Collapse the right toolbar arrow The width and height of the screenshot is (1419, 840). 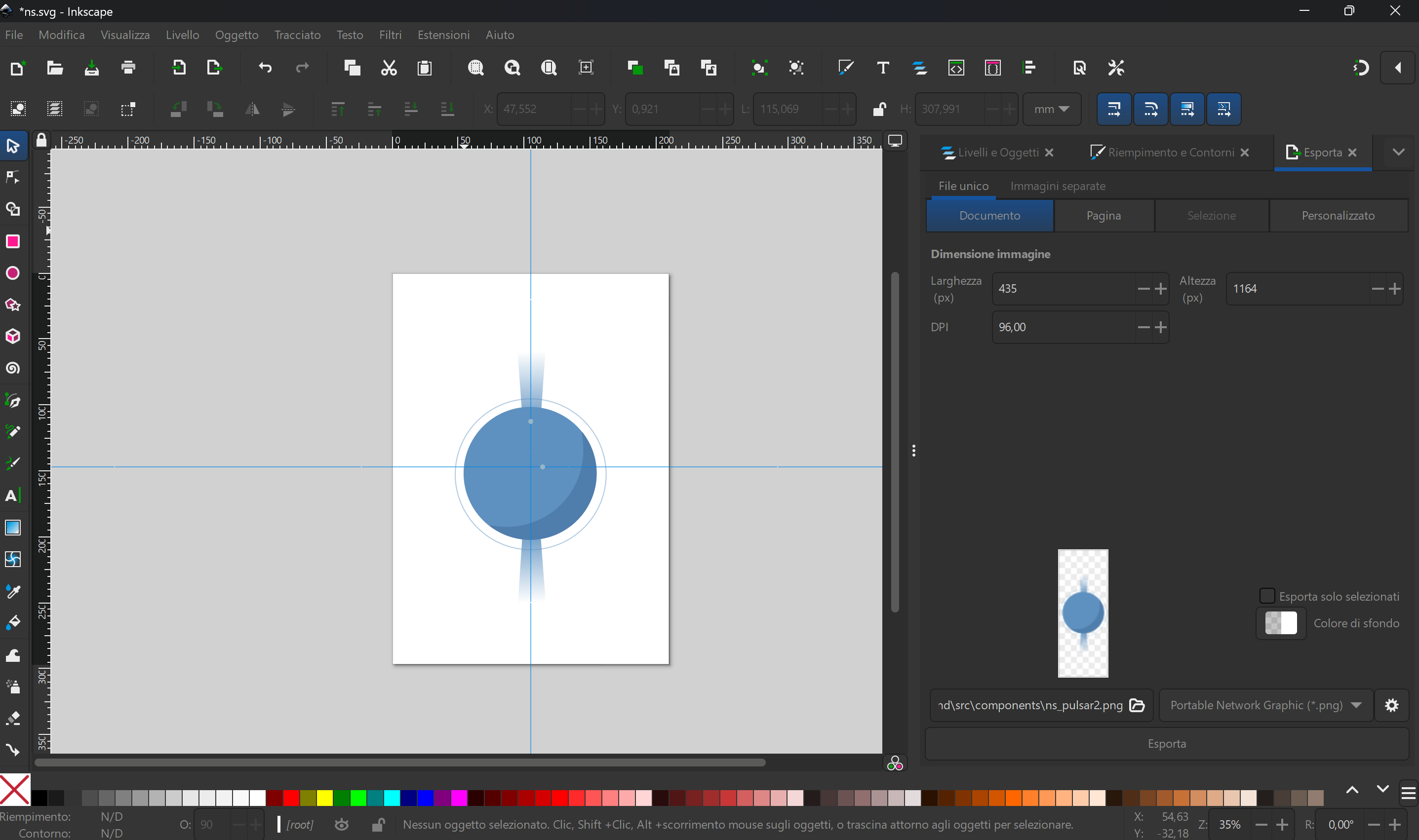tap(1397, 68)
